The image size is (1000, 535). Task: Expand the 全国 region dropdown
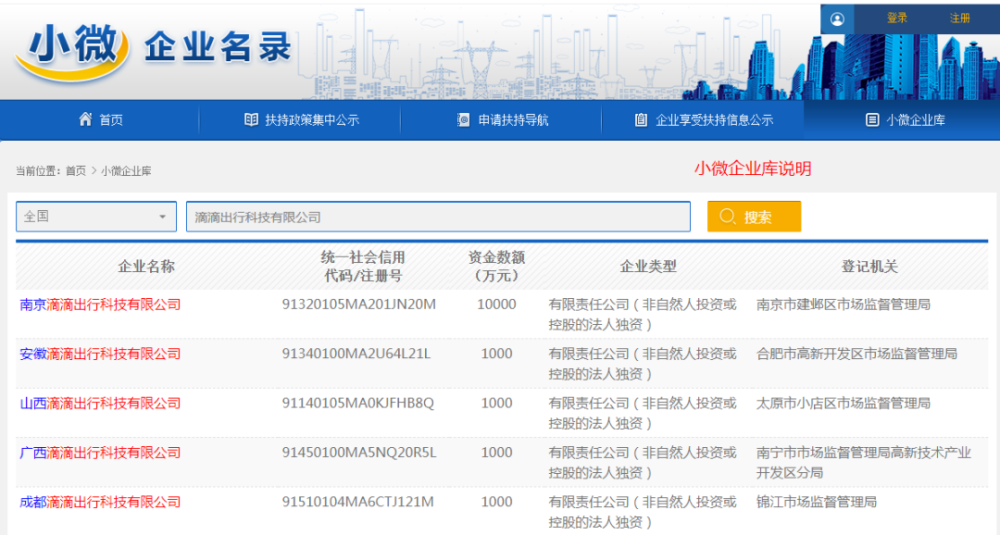[x=96, y=217]
